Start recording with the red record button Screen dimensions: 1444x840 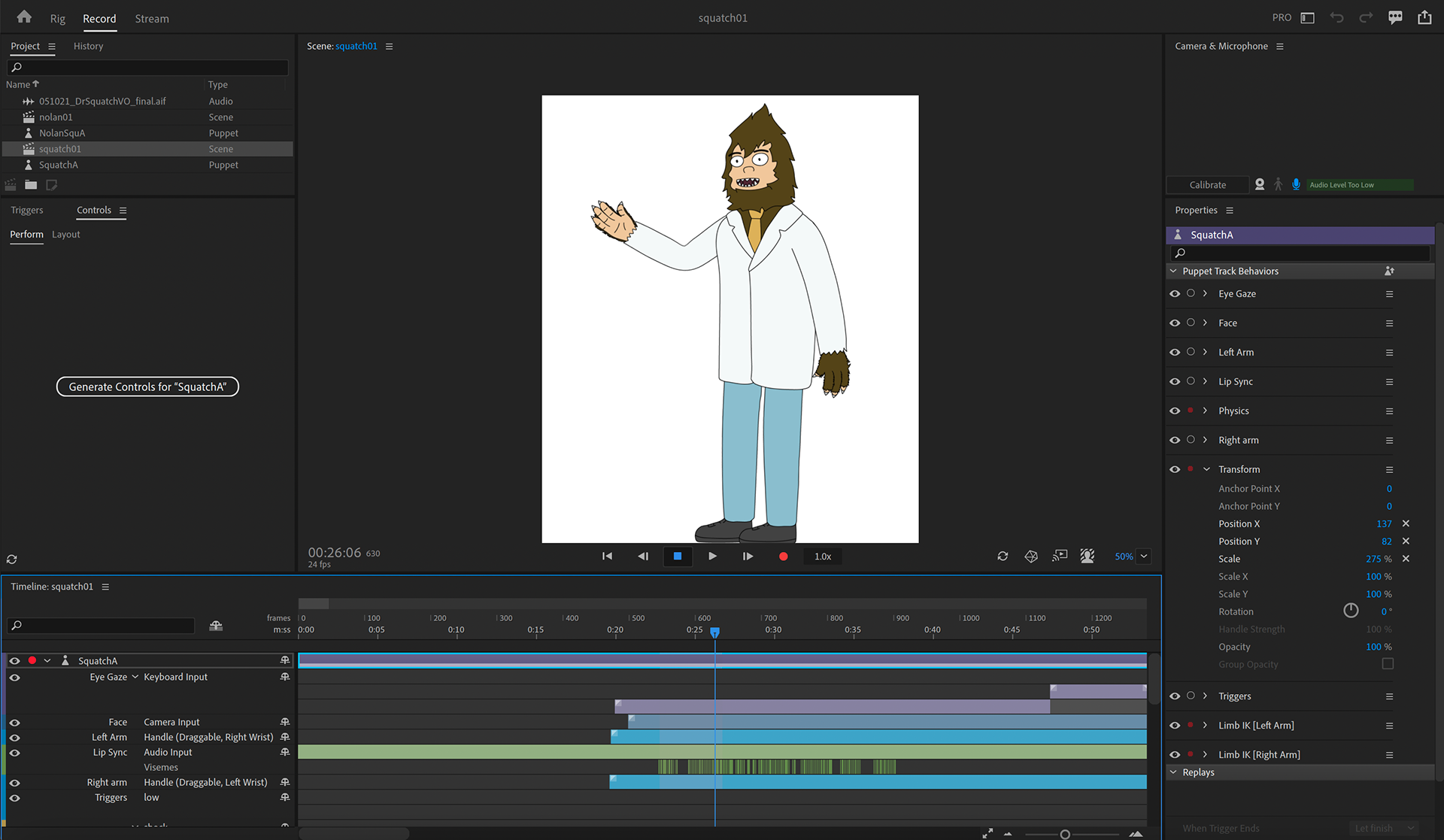click(783, 556)
